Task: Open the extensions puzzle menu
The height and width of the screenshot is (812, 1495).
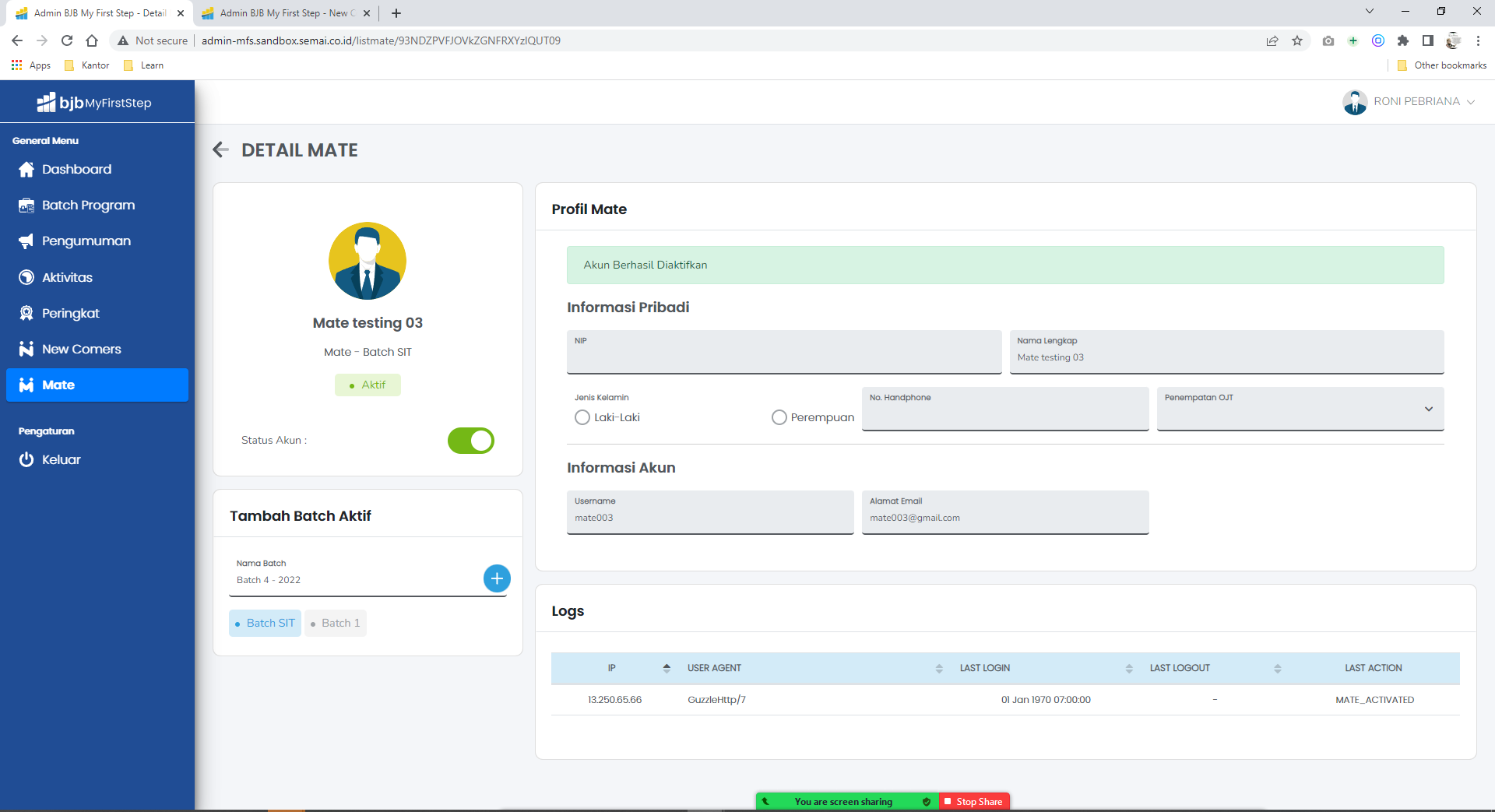Action: 1403,40
